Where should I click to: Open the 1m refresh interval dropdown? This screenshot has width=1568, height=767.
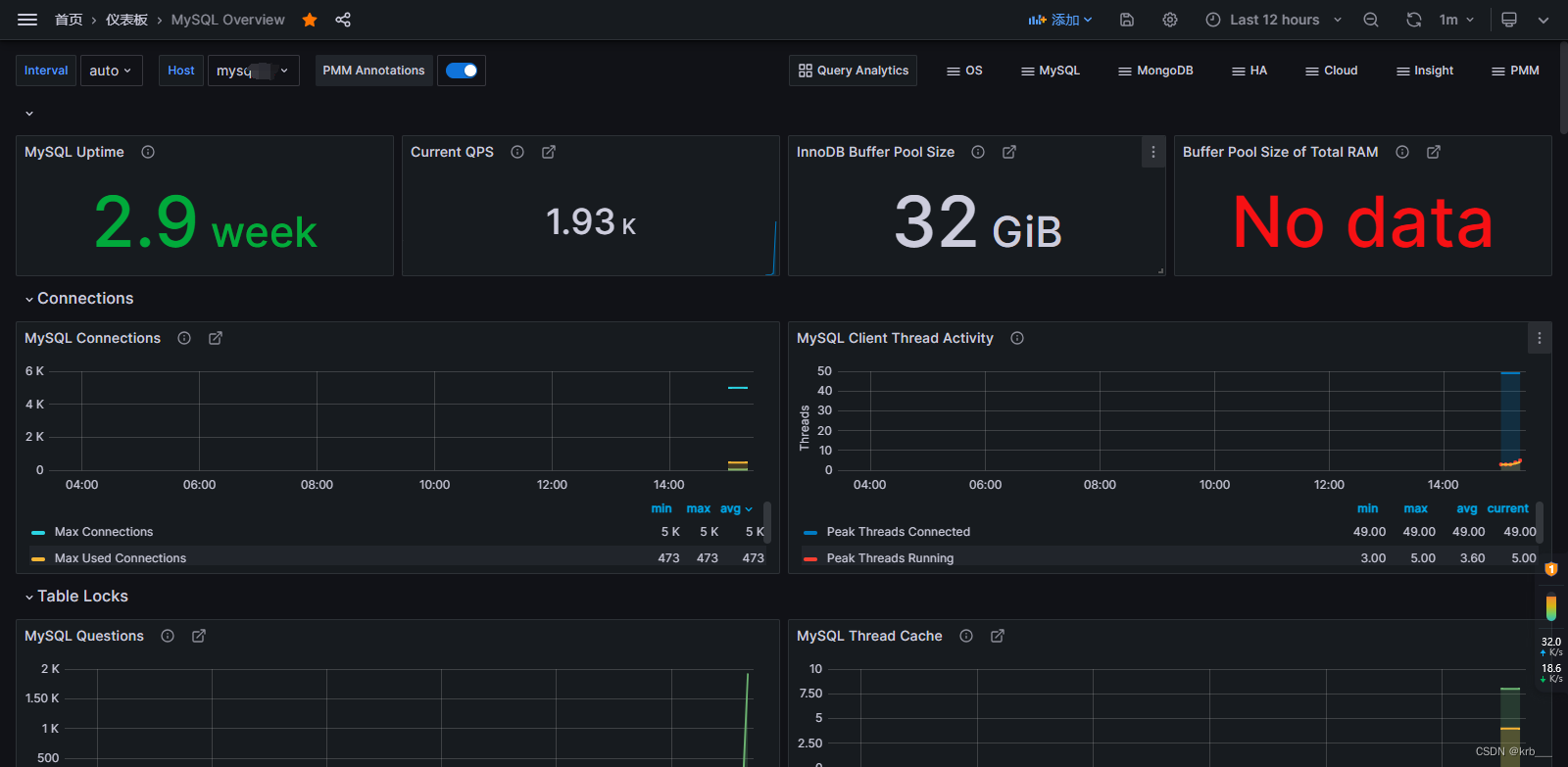click(x=1456, y=20)
